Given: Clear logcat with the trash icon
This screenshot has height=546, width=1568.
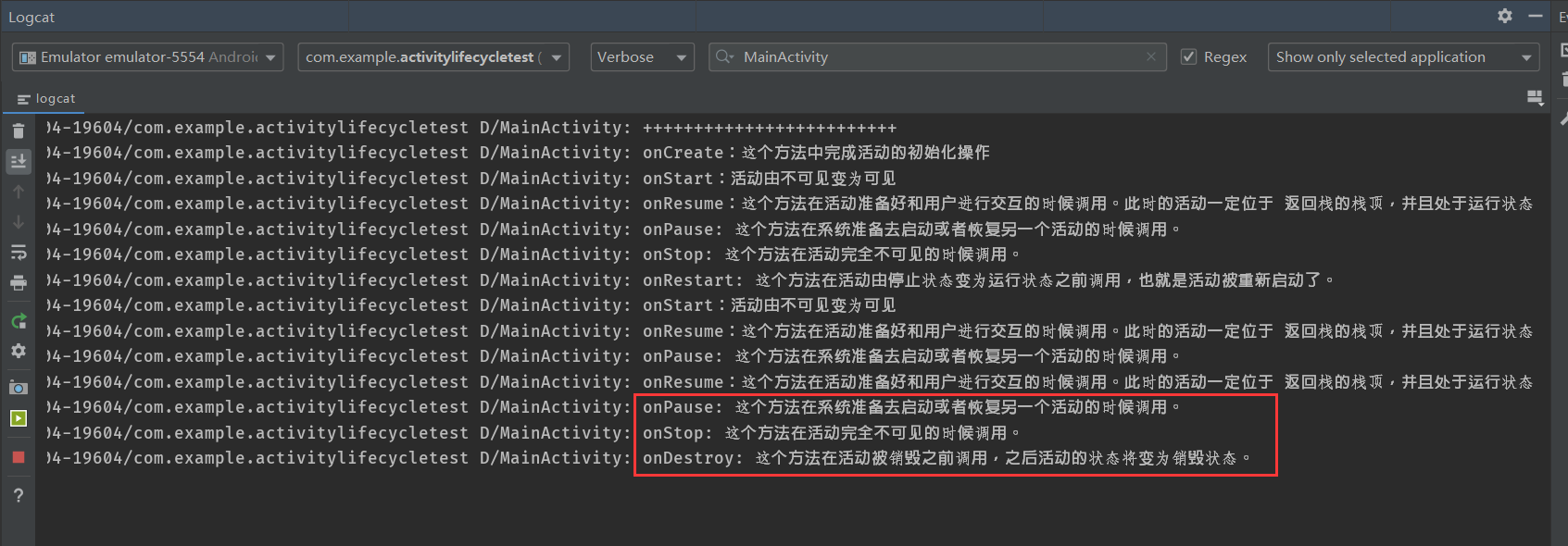Looking at the screenshot, I should pos(18,131).
